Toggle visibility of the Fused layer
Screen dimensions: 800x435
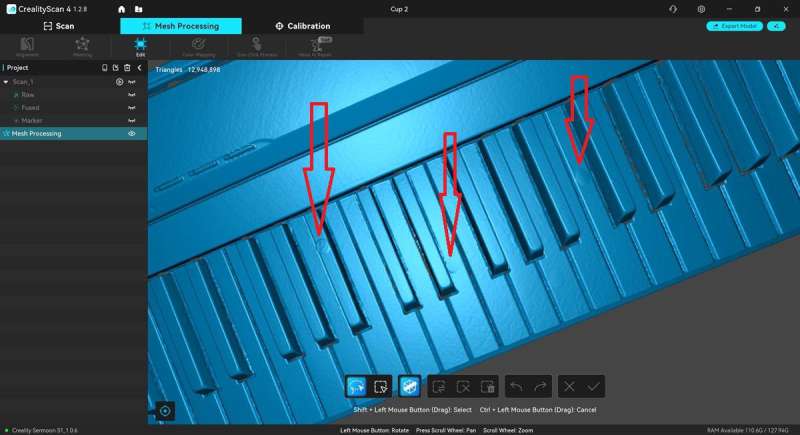(131, 107)
